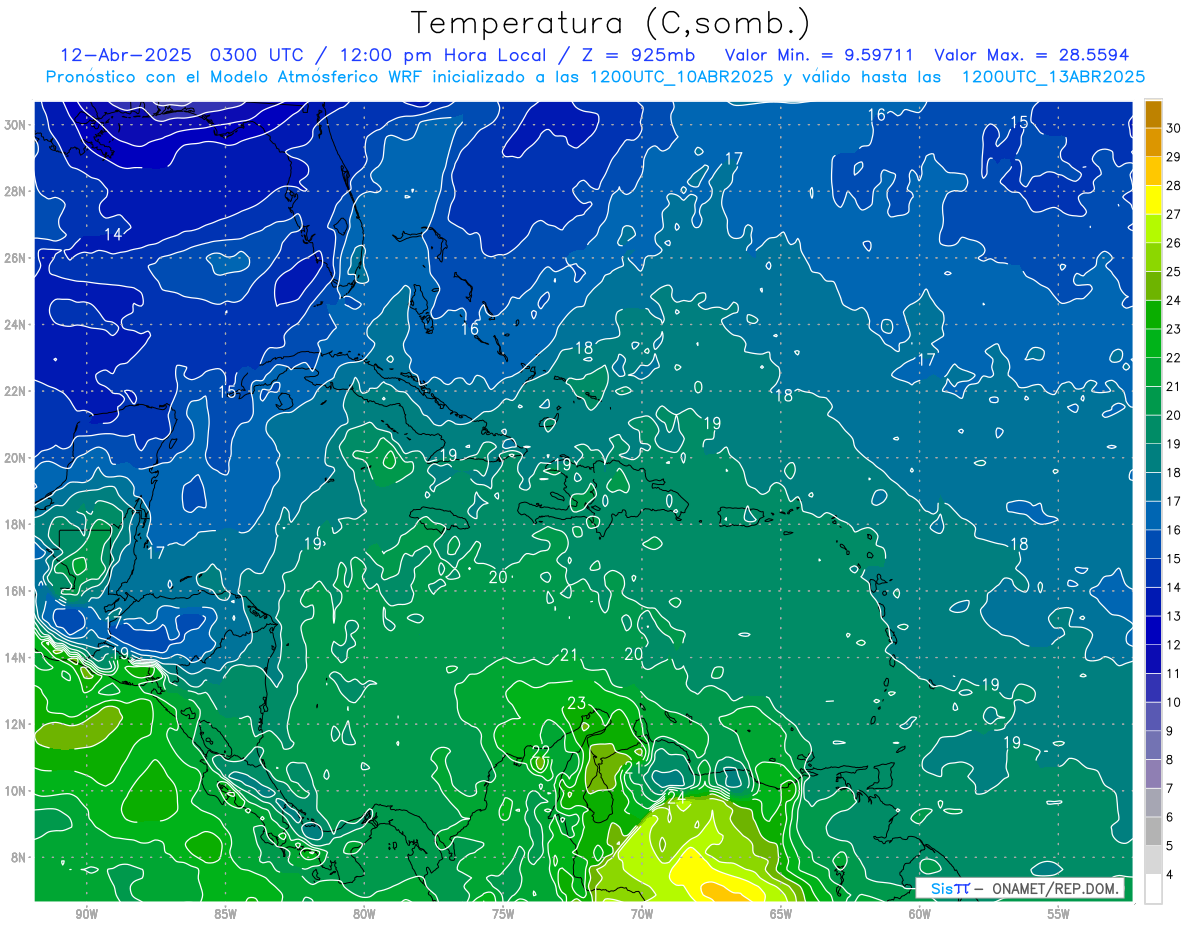Image resolution: width=1200 pixels, height=927 pixels.
Task: Click the 80W longitude axis label
Action: (x=364, y=914)
